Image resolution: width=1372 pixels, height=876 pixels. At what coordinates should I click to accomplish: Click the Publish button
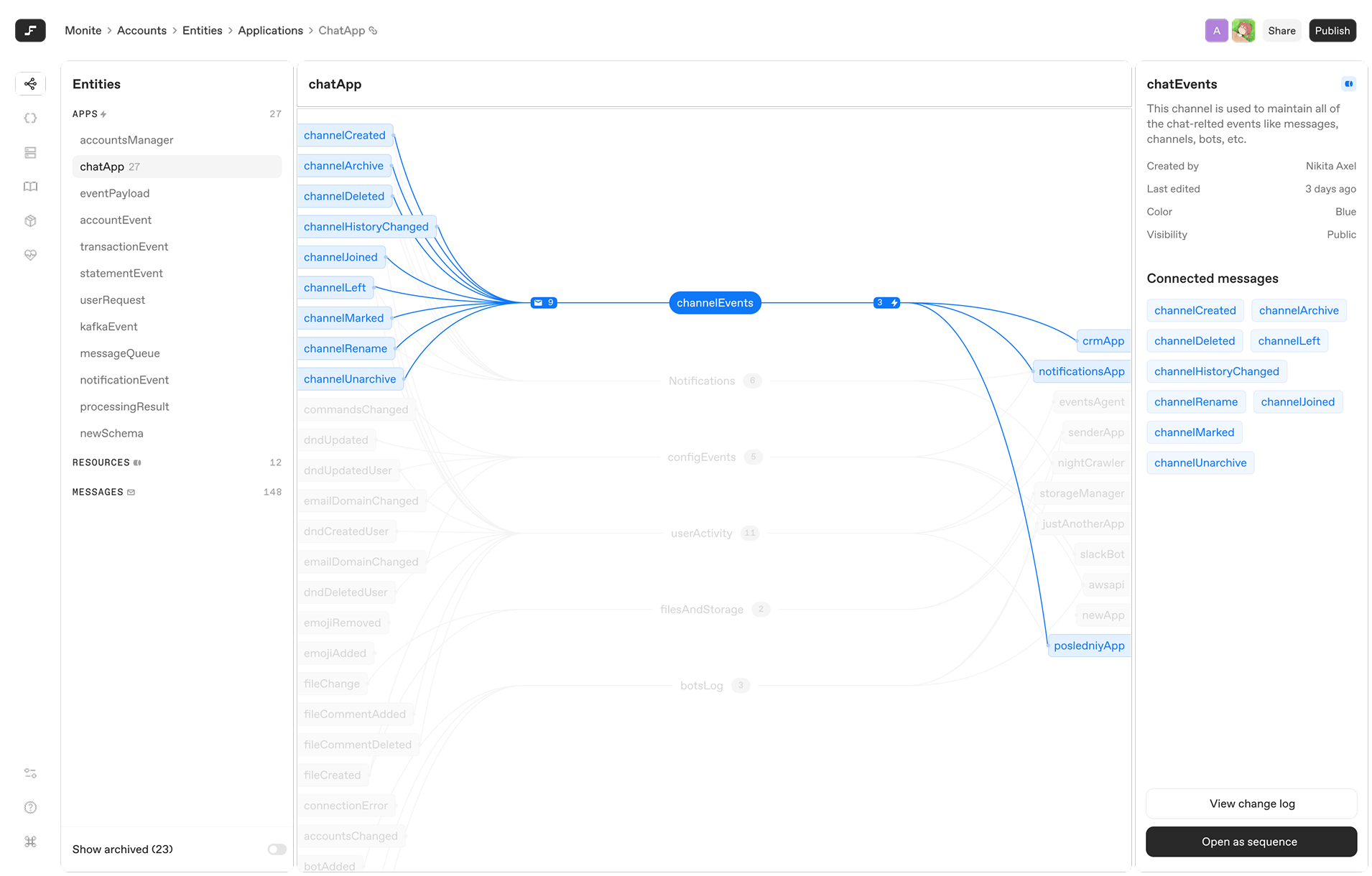point(1332,31)
